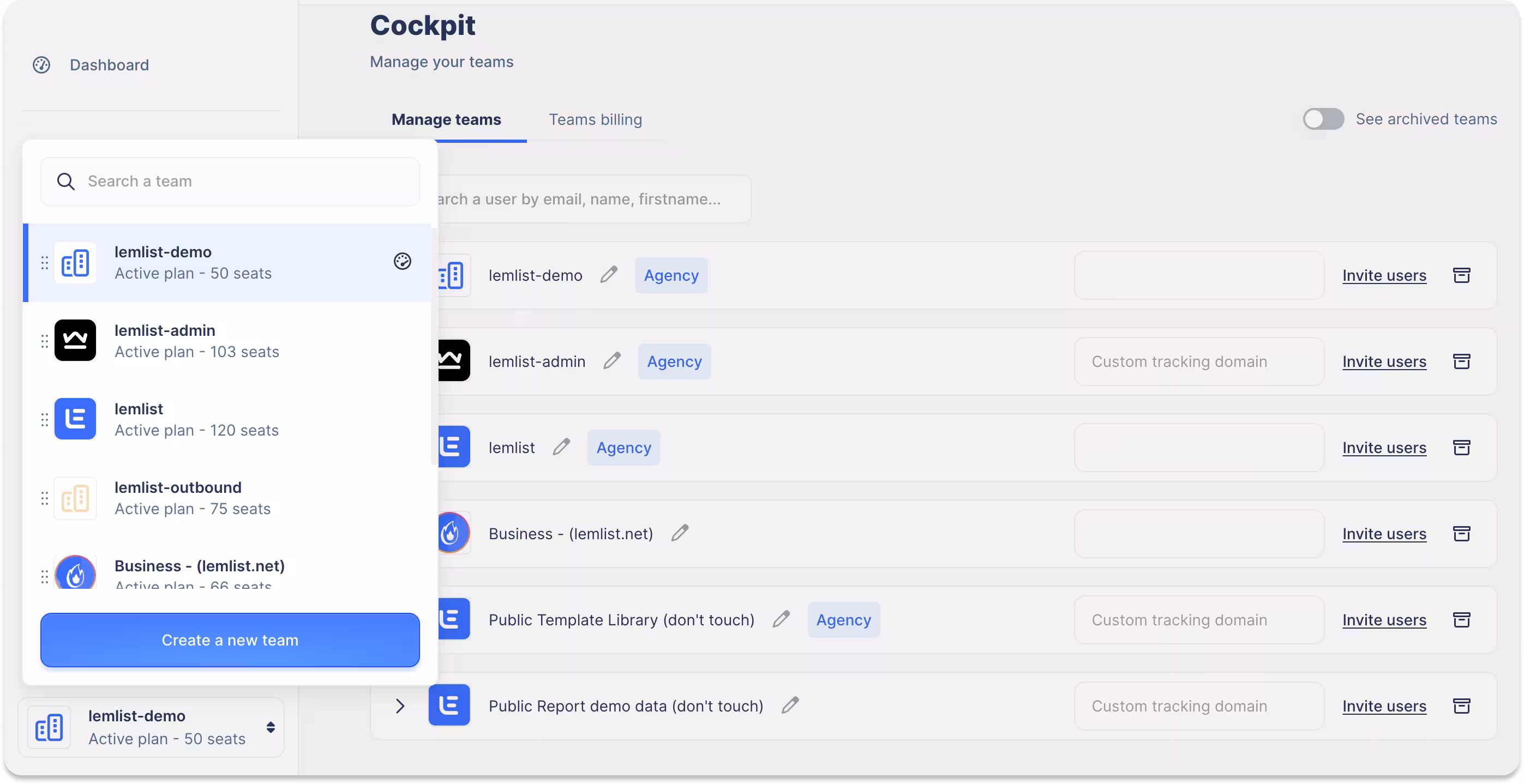The width and height of the screenshot is (1524, 784).
Task: Click Create a new team button
Action: (x=230, y=640)
